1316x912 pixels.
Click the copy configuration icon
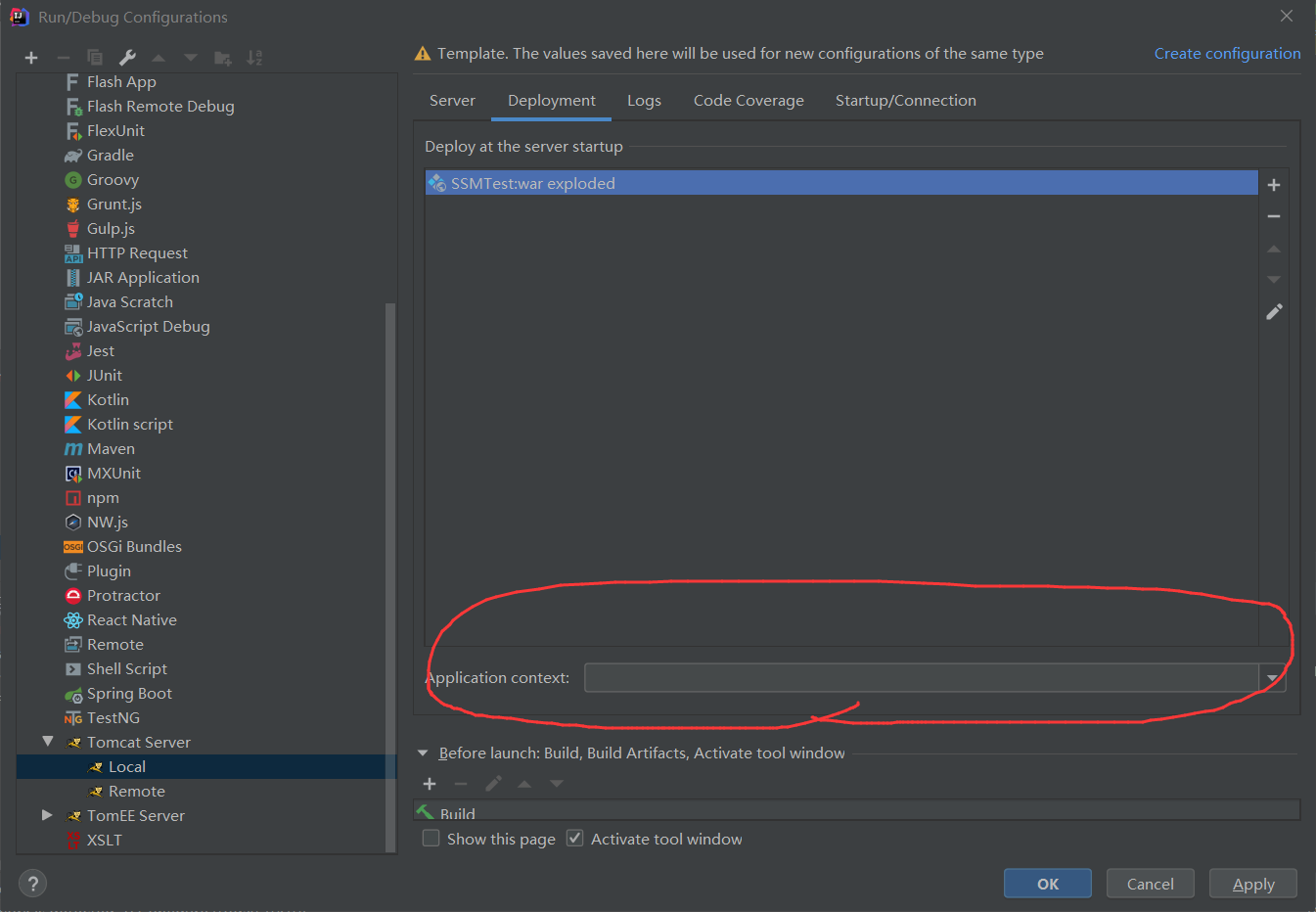(95, 59)
